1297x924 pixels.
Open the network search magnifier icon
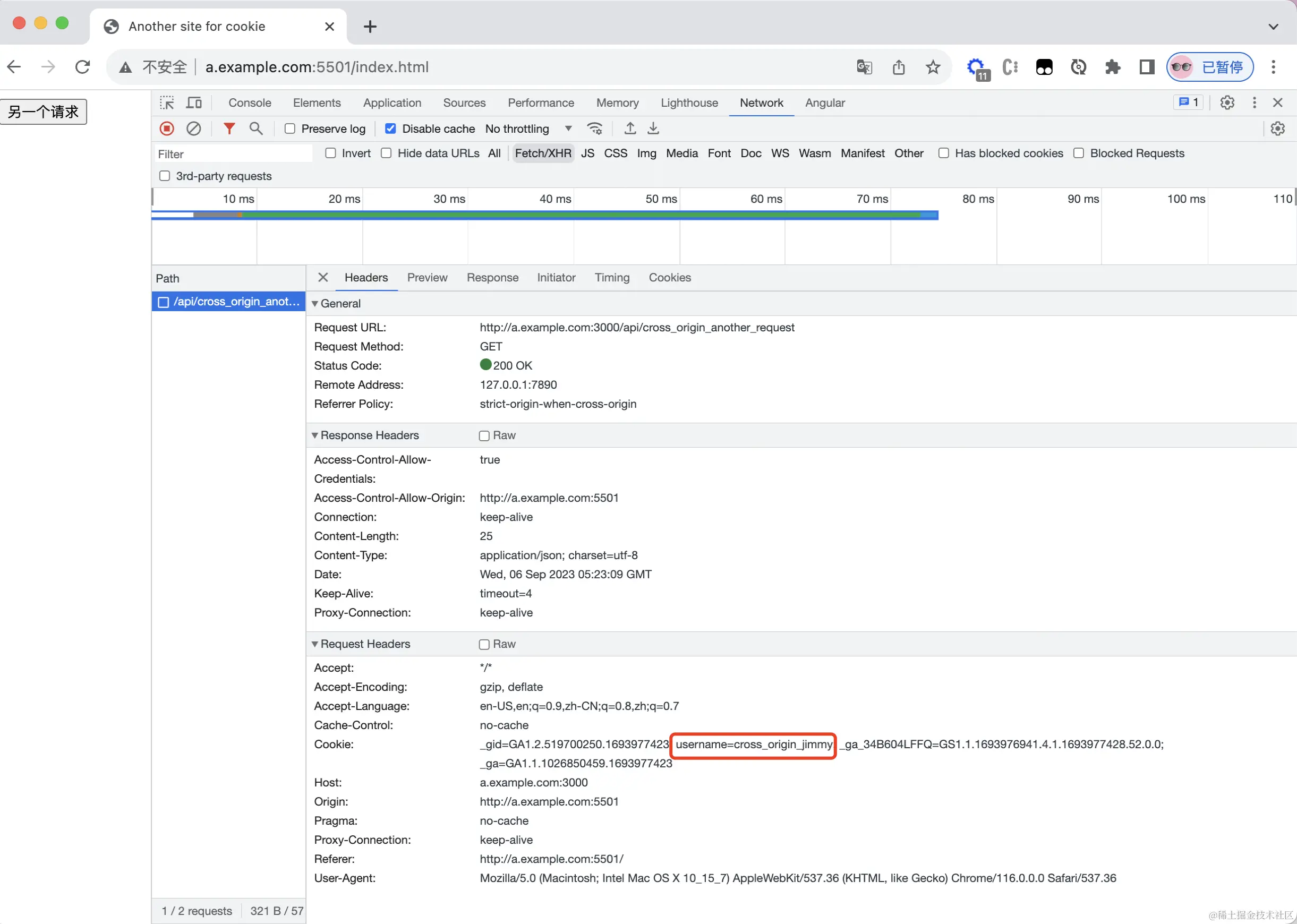coord(256,129)
